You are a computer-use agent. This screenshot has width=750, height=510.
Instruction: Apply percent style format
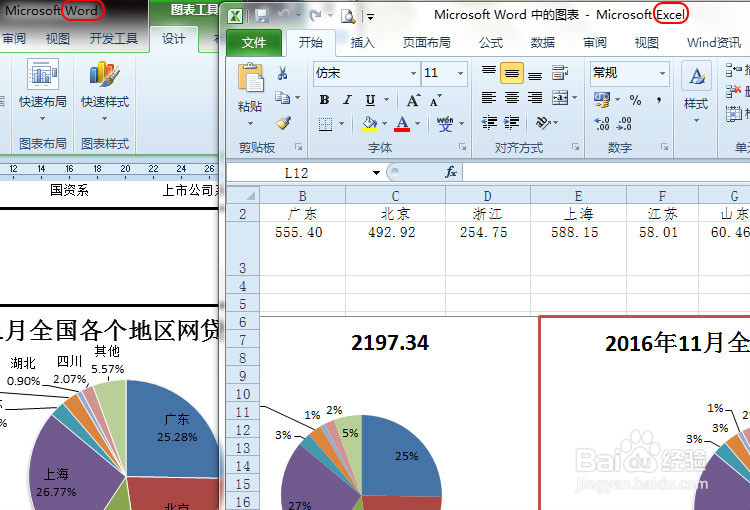[x=635, y=100]
